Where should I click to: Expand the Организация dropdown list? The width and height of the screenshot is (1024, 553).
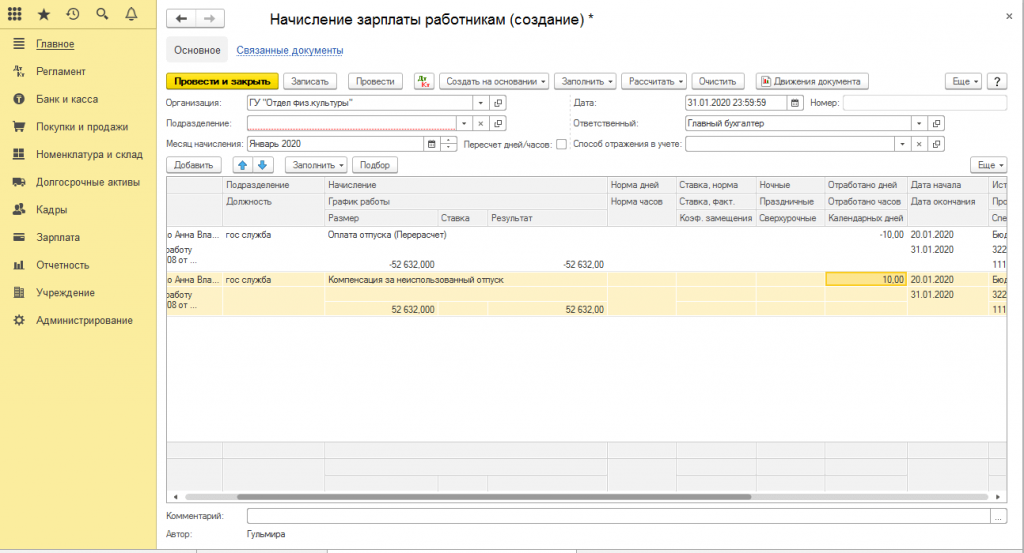point(480,103)
